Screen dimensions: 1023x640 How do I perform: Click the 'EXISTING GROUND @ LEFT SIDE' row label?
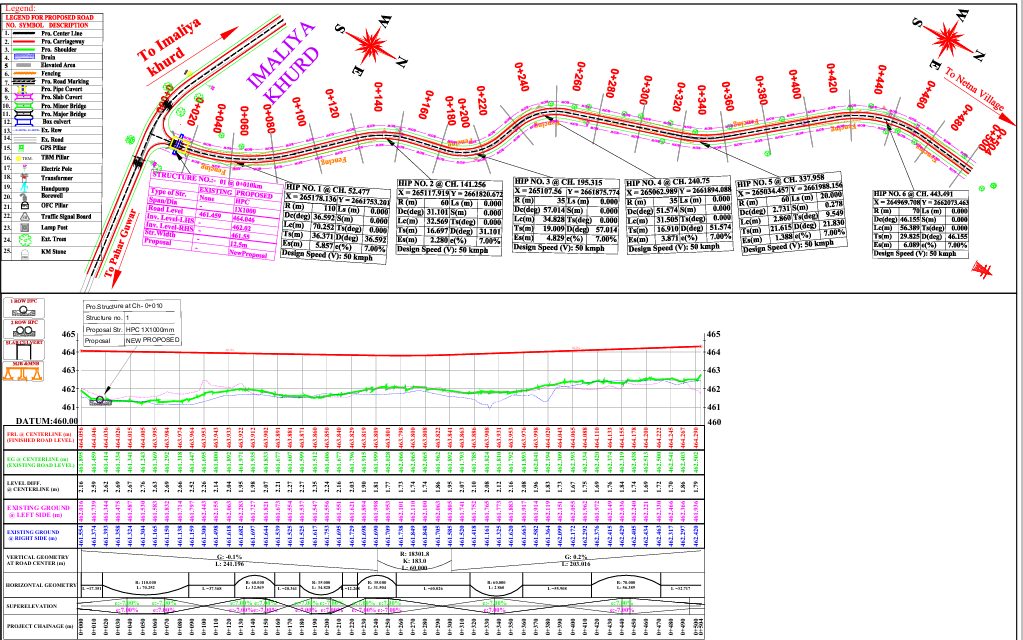coord(38,511)
